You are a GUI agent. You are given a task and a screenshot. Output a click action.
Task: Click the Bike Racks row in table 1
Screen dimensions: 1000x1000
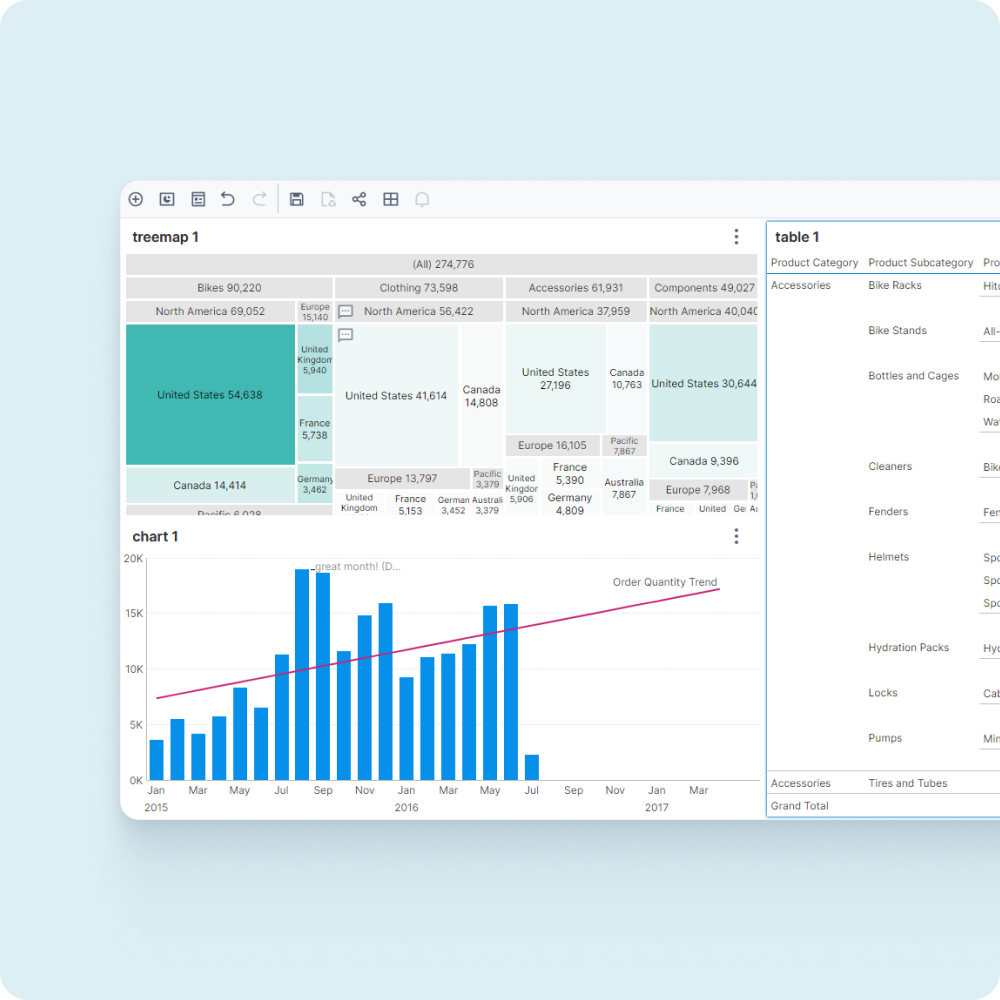(894, 285)
